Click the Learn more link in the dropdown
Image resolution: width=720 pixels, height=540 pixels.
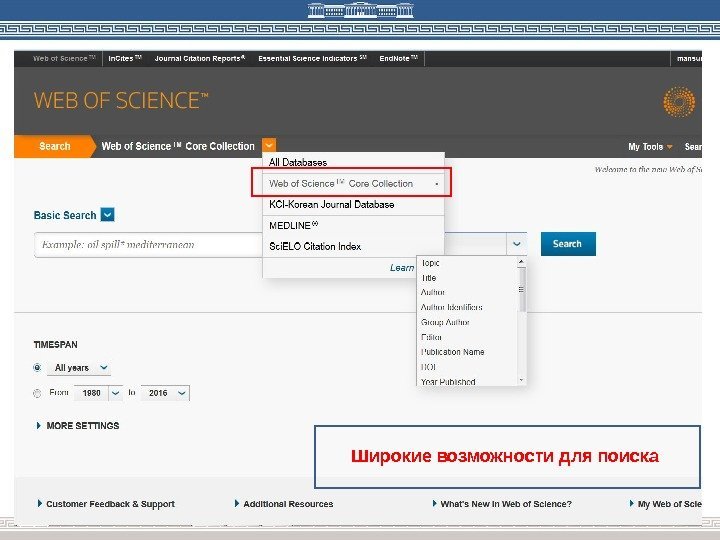coord(402,268)
